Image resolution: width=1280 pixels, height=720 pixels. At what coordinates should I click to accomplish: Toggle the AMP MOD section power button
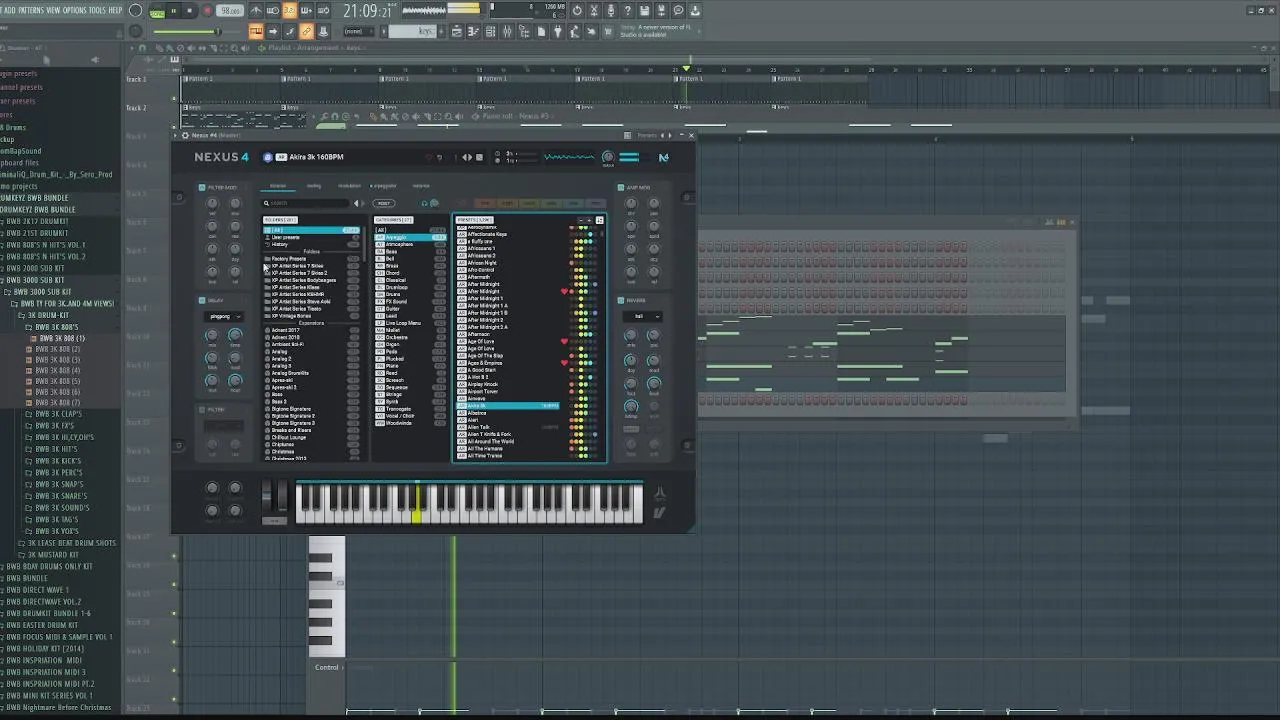click(x=621, y=188)
